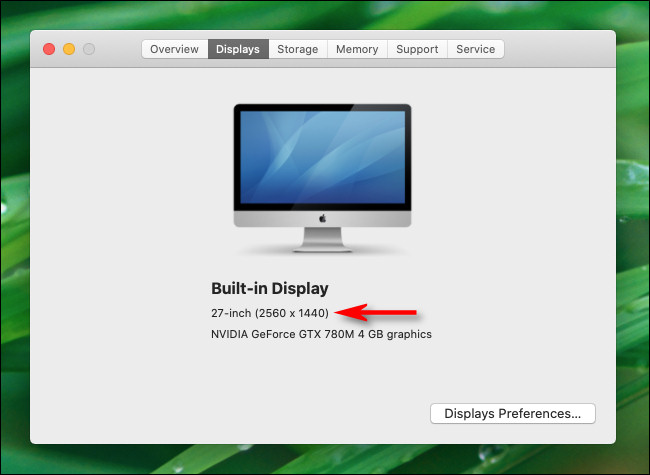Image resolution: width=650 pixels, height=475 pixels.
Task: Go to the Service tab
Action: [x=476, y=49]
